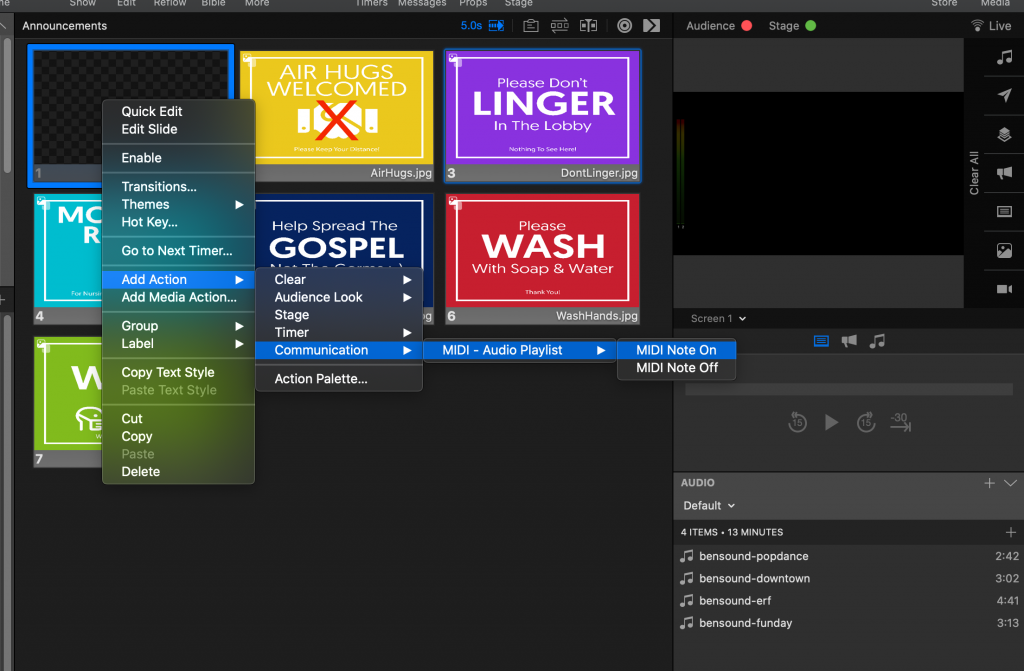
Task: Expand the Label submenu
Action: click(178, 343)
